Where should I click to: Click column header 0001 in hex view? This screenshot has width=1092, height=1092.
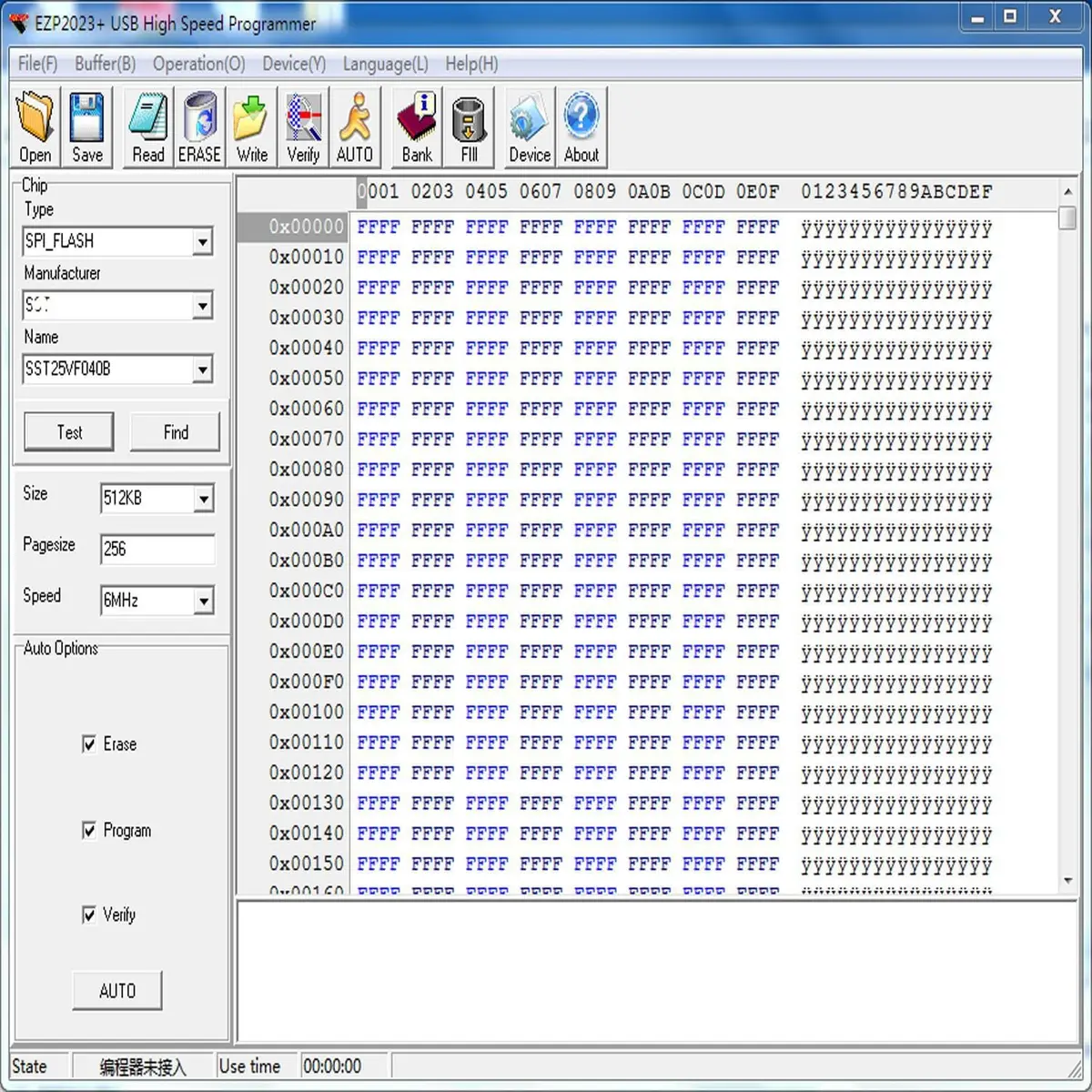click(x=379, y=192)
